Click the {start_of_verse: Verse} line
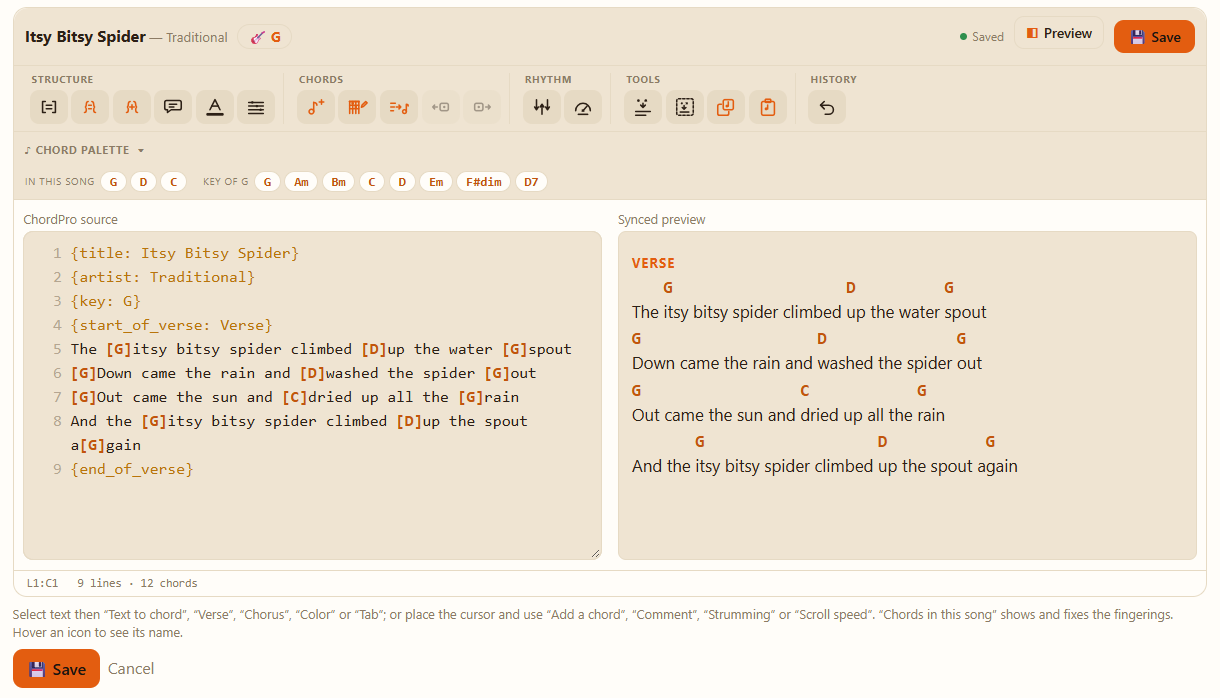 [x=172, y=325]
